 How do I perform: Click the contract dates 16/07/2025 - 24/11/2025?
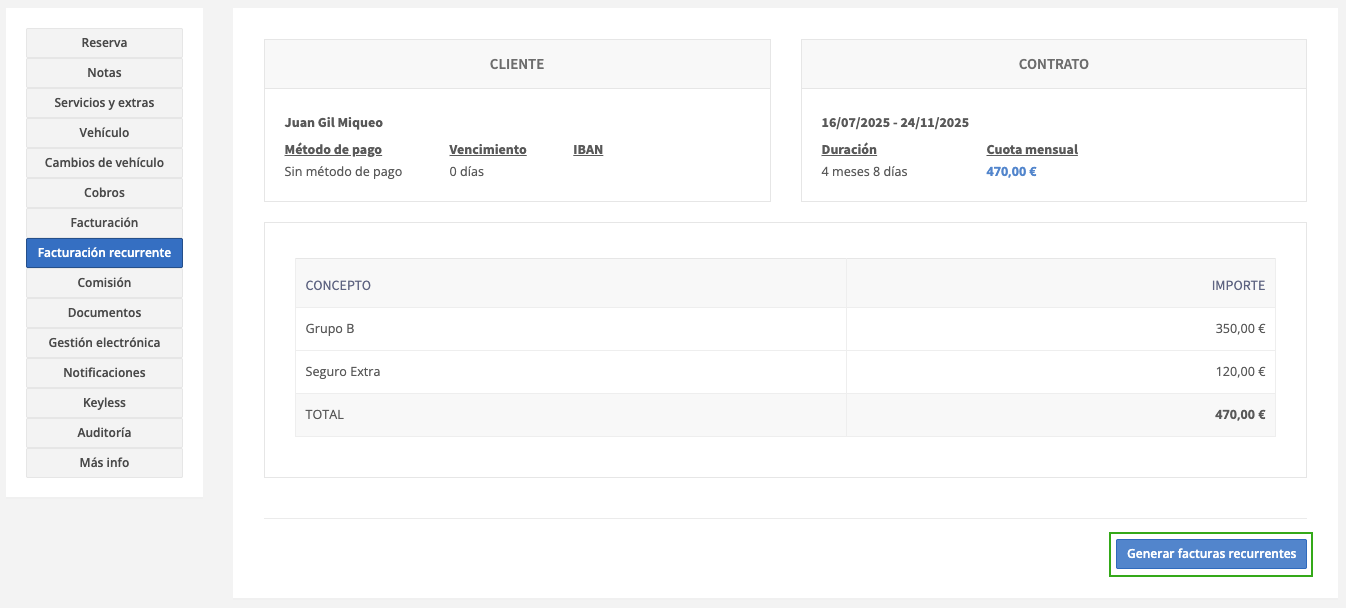coord(895,123)
